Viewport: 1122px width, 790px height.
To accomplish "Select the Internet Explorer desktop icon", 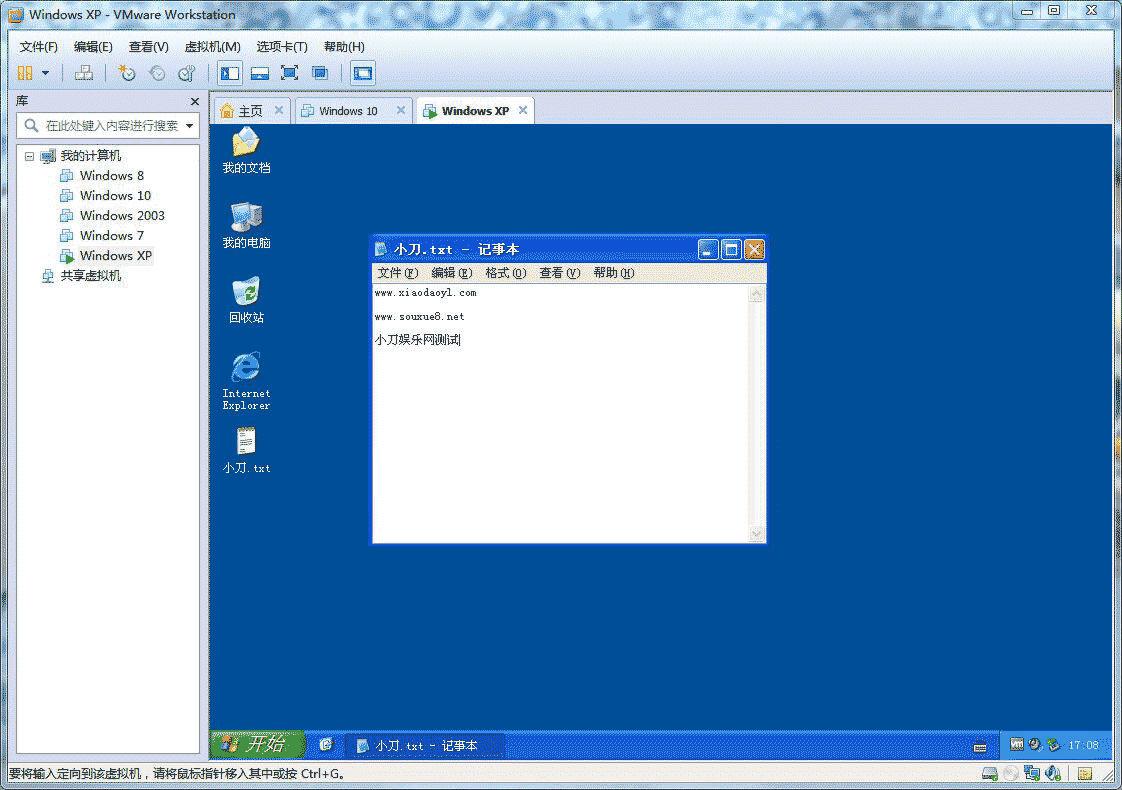I will tap(246, 381).
